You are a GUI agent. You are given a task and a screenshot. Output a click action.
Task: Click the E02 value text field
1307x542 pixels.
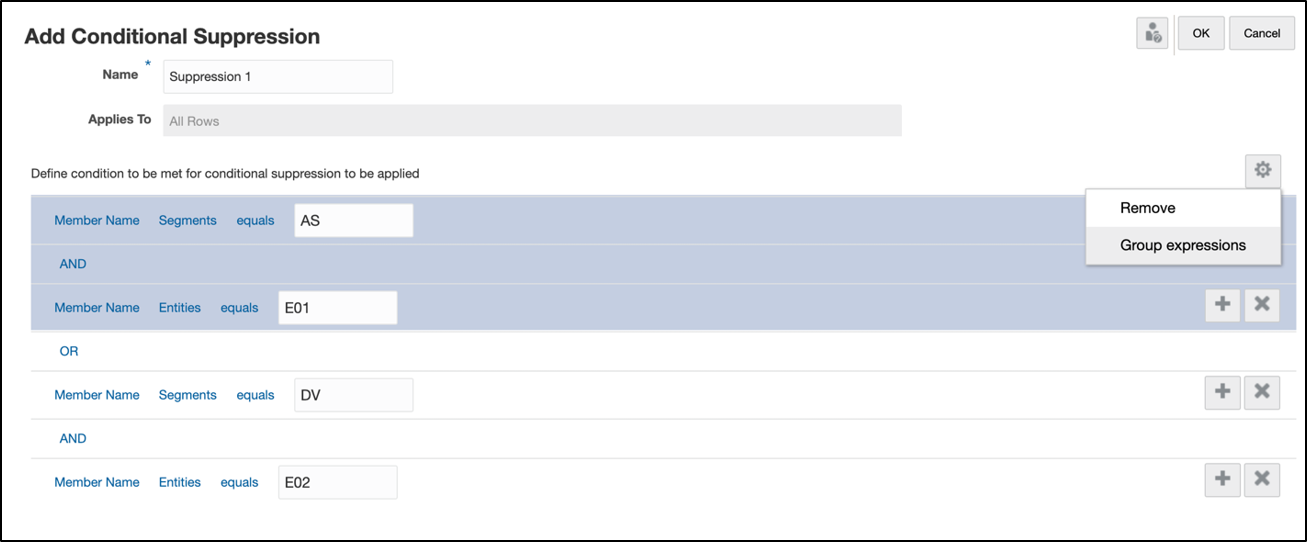tap(337, 482)
